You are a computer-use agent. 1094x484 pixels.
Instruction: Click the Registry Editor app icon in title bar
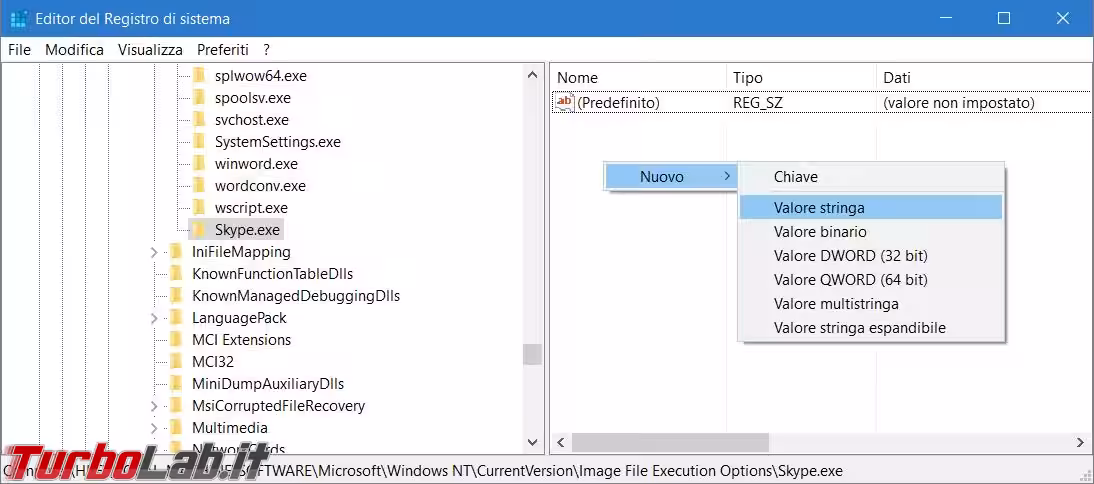[x=18, y=18]
